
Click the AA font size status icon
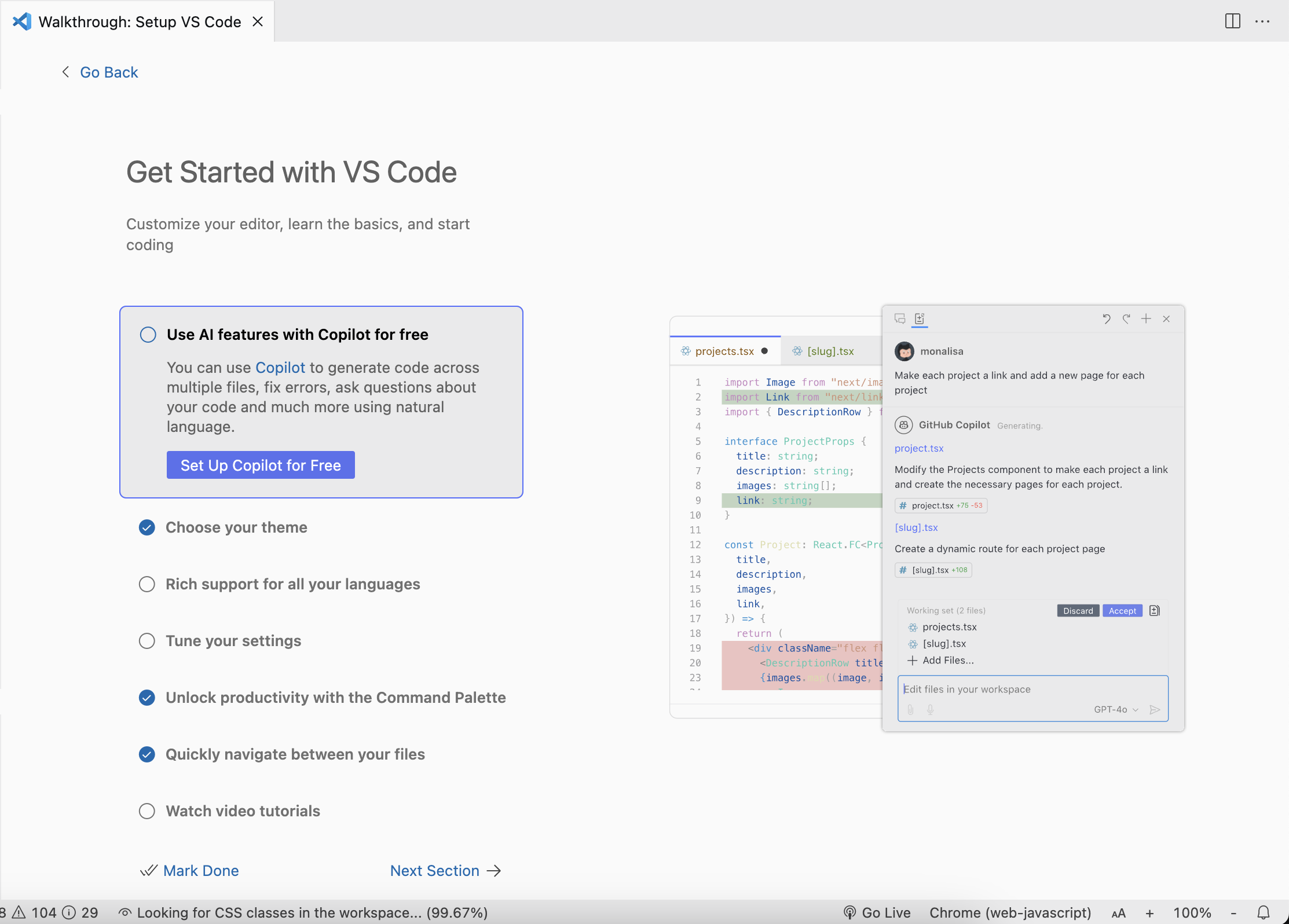point(1119,913)
